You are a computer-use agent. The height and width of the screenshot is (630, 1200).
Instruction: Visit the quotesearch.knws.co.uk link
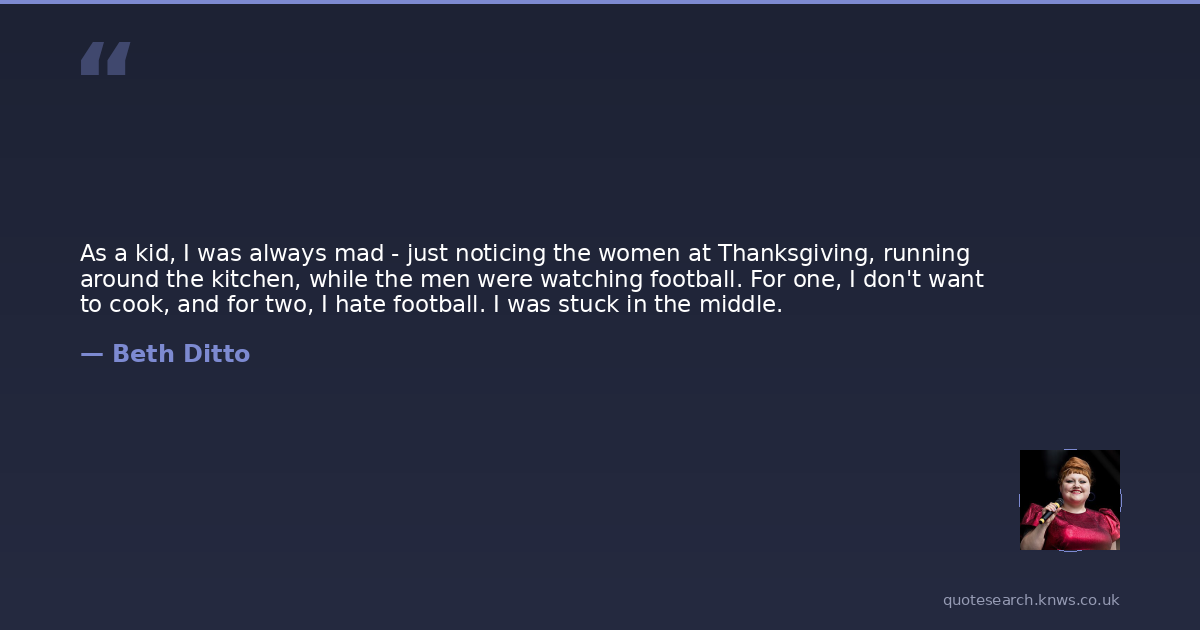pyautogui.click(x=1031, y=600)
